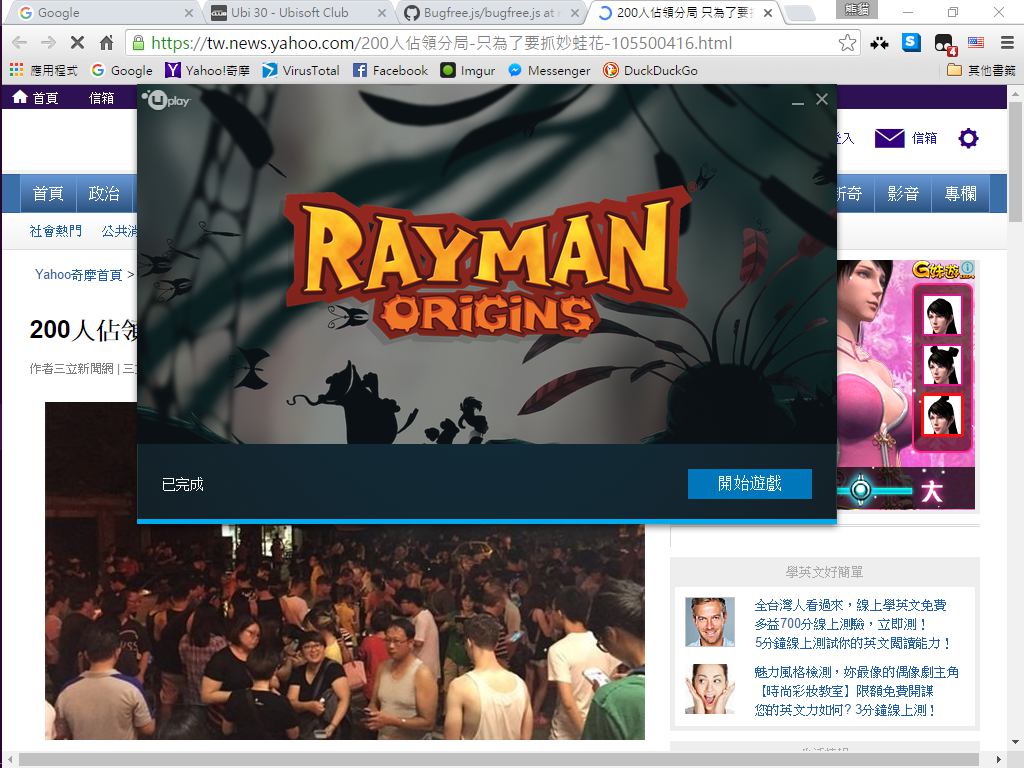Open the 其他書籤 bookmarks folder
The width and height of the screenshot is (1024, 768).
click(980, 70)
